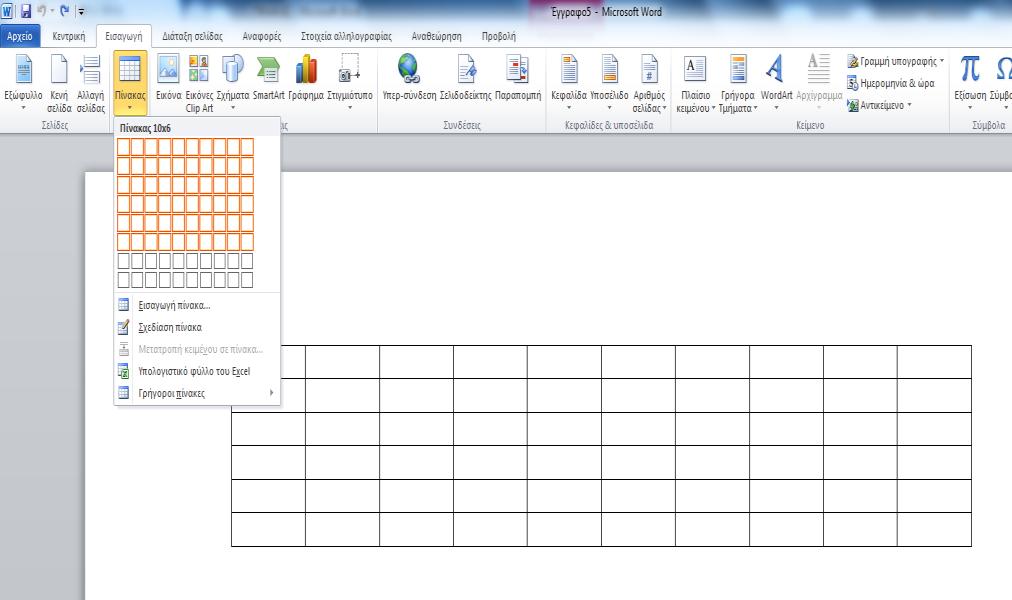Insert a cover page with Εξώφυλλο
The image size is (1012, 600).
point(23,83)
